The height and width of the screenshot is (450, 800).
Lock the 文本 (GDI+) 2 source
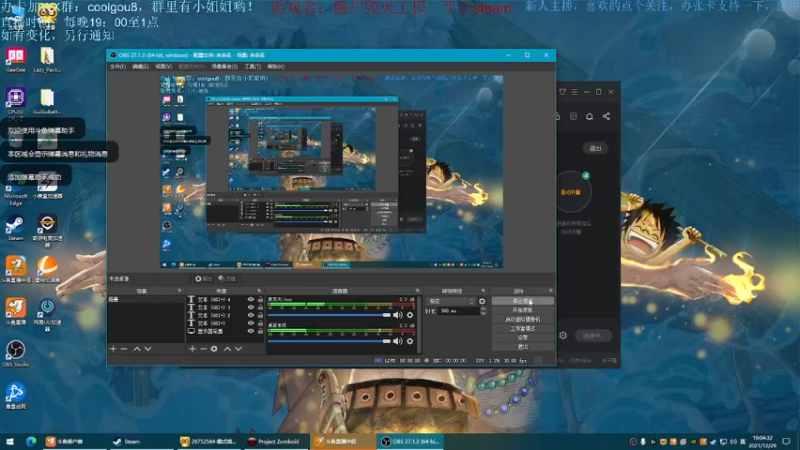click(x=260, y=315)
